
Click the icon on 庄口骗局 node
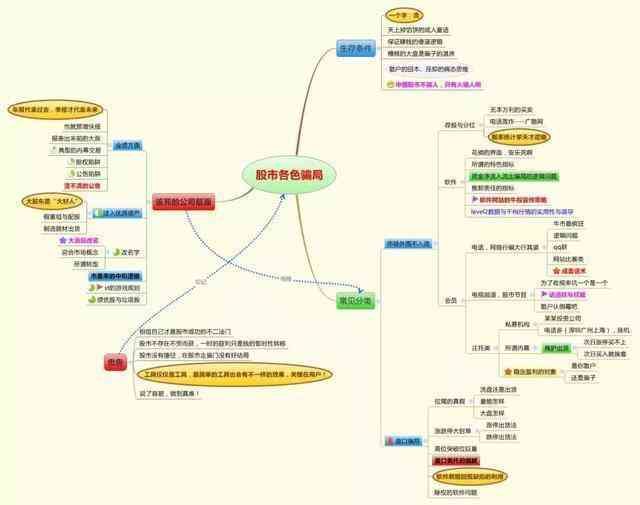click(389, 441)
